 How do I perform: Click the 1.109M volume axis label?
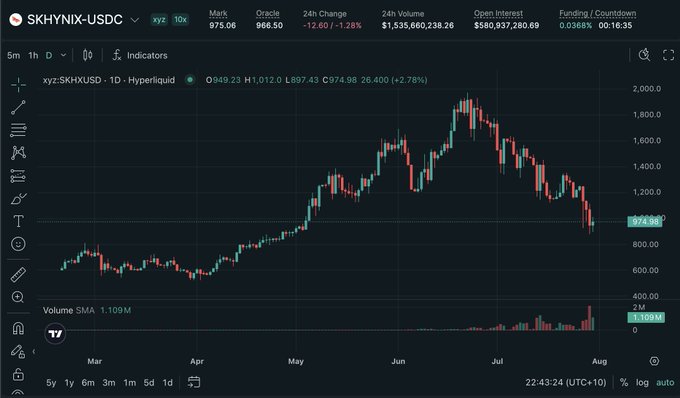pyautogui.click(x=646, y=317)
